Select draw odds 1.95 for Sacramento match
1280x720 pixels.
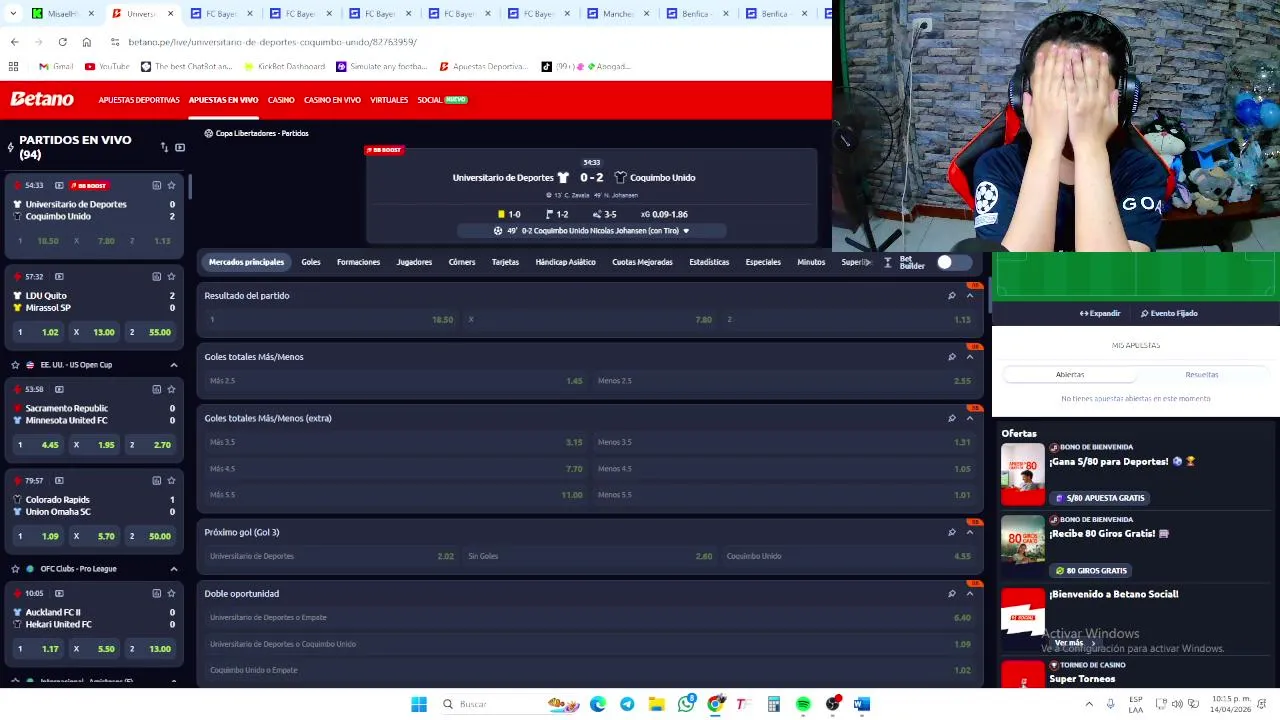point(92,445)
